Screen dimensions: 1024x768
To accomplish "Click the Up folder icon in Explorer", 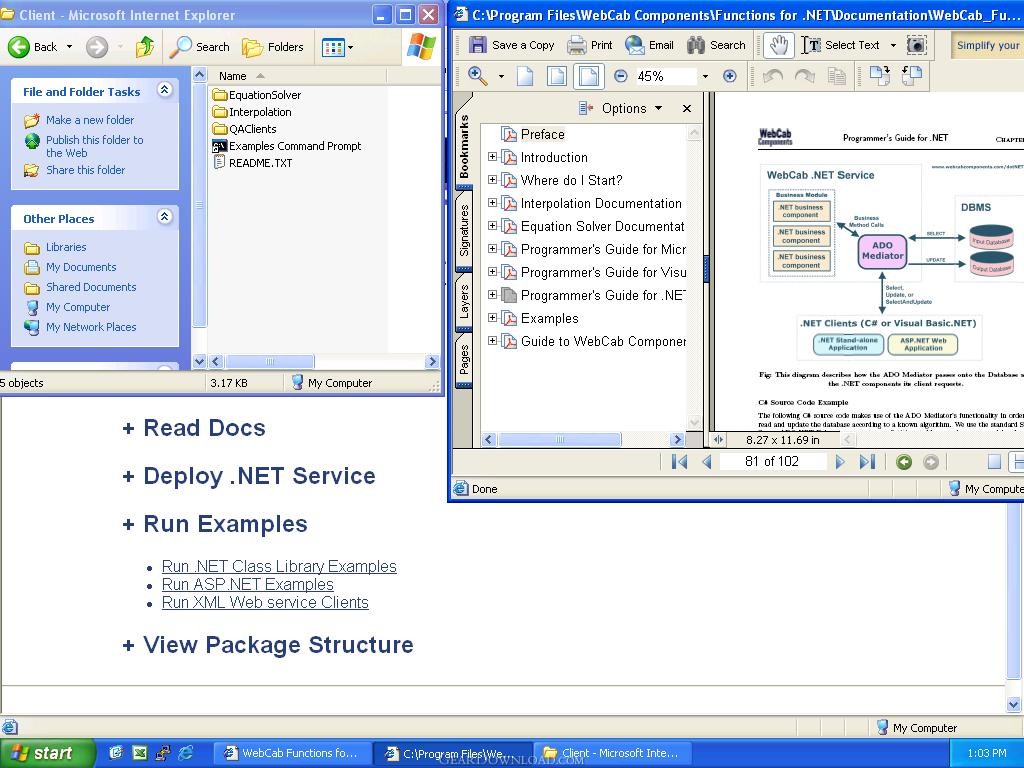I will point(146,46).
